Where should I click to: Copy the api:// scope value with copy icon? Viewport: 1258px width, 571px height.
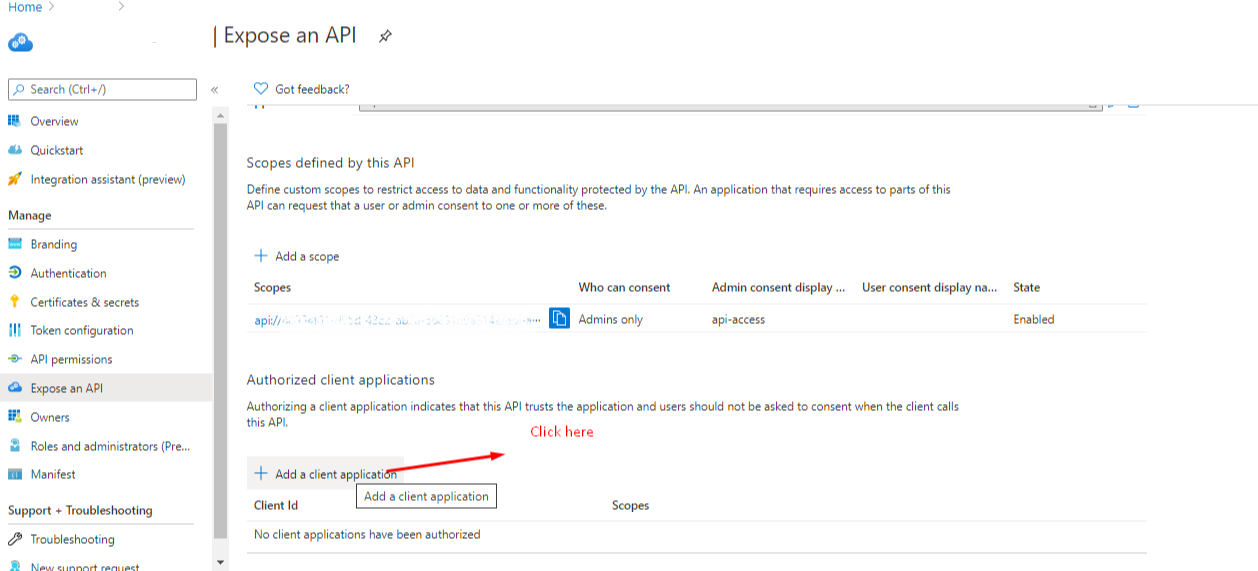pos(559,319)
